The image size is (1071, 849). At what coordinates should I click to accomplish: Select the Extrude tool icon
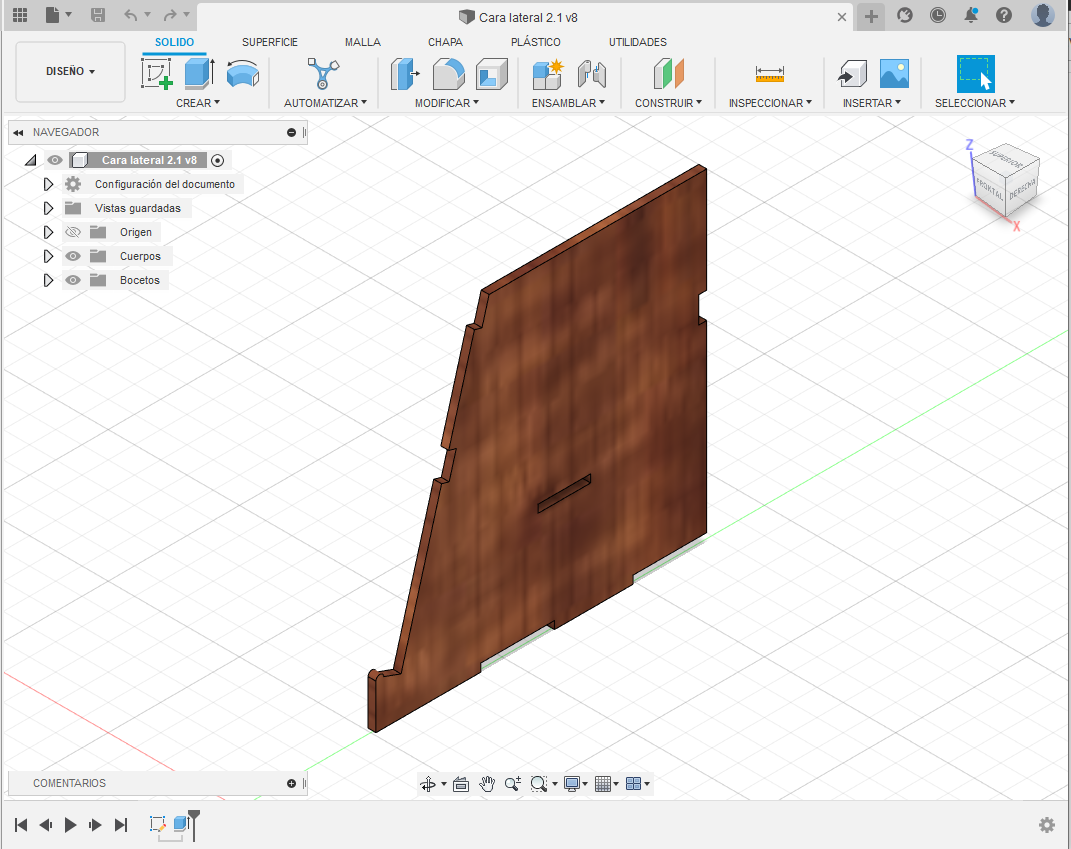(x=200, y=74)
